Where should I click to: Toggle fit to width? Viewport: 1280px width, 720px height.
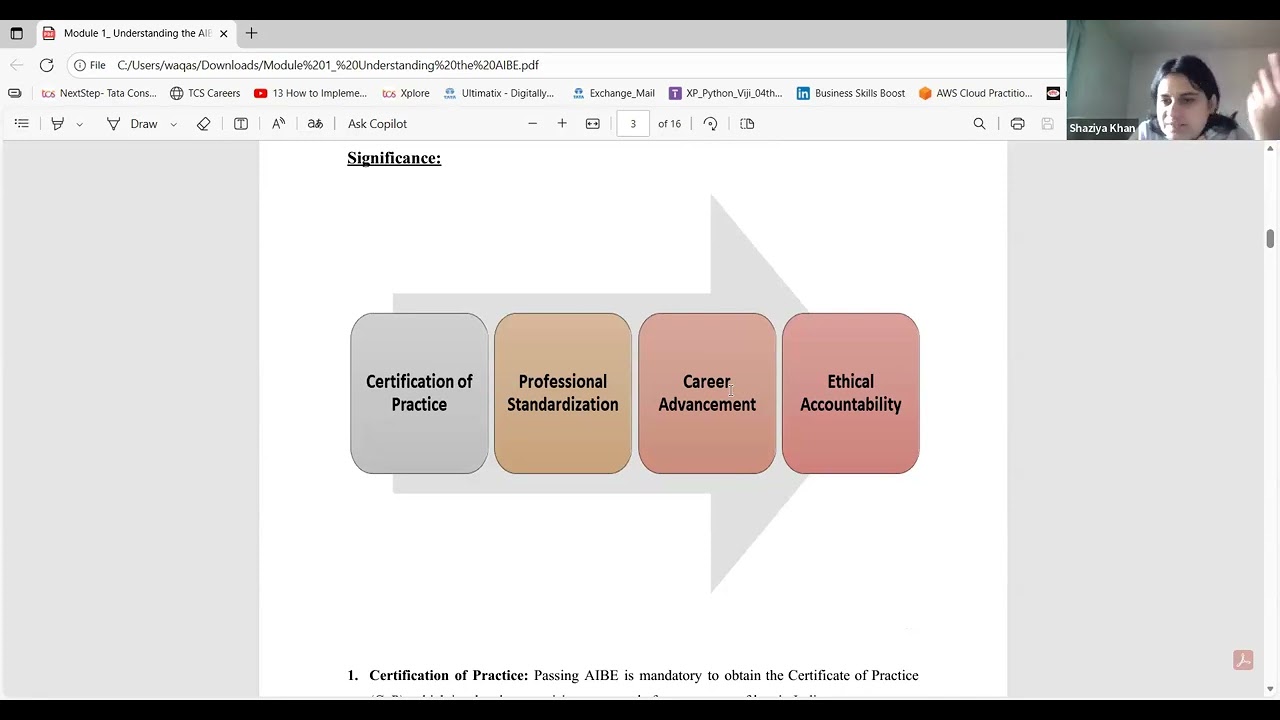click(x=593, y=124)
